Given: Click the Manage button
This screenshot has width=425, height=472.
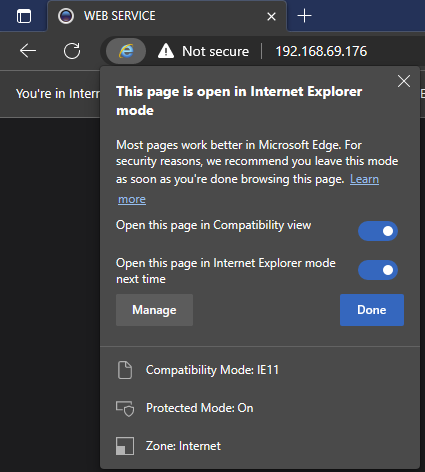Looking at the screenshot, I should tap(154, 310).
